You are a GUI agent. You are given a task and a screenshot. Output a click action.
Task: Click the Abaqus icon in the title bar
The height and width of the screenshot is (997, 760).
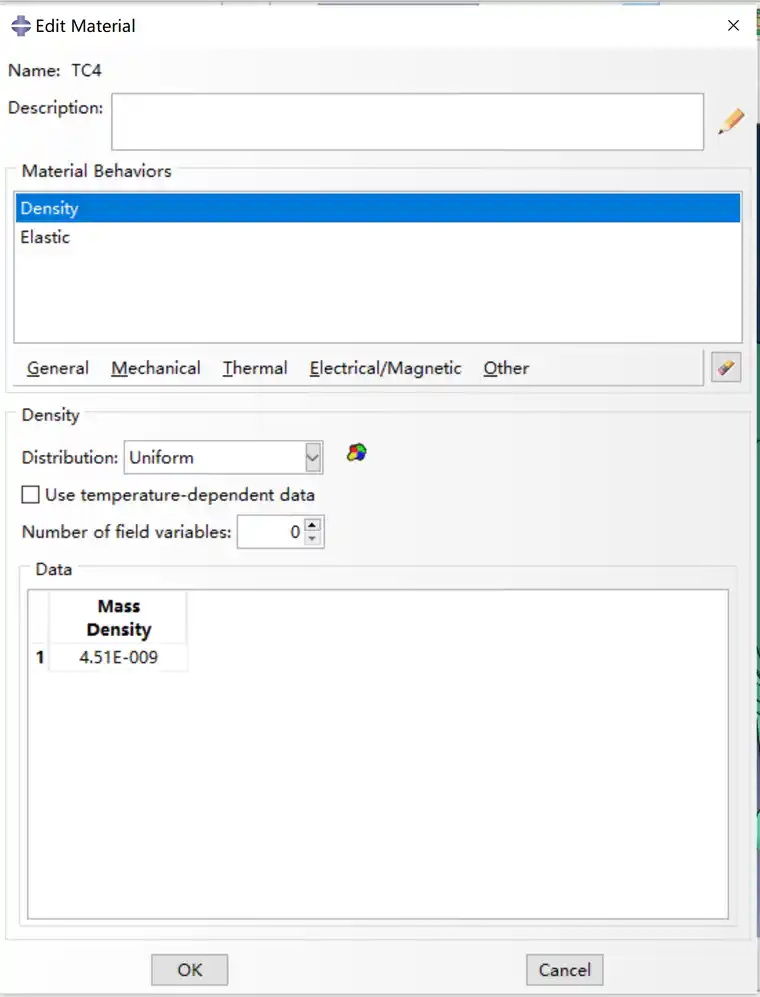(x=20, y=26)
